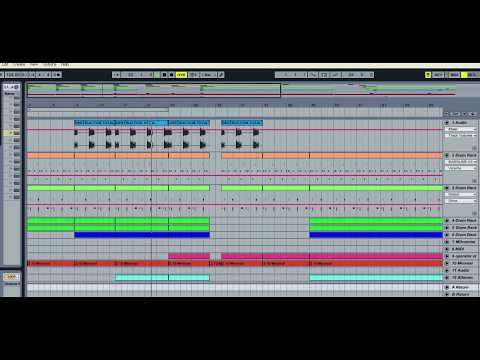Select the 2 Drum Rack track name

(x=464, y=155)
